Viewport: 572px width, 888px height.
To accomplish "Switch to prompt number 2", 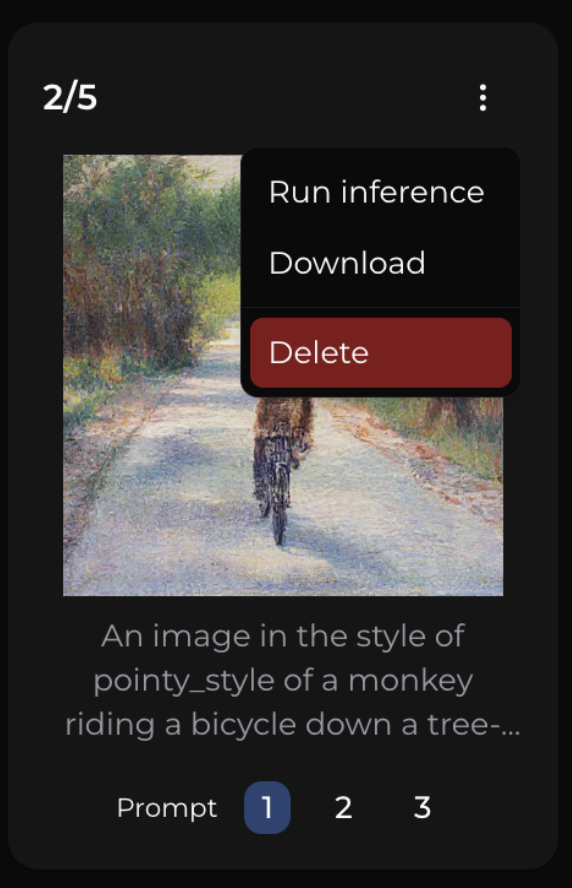I will tap(343, 808).
